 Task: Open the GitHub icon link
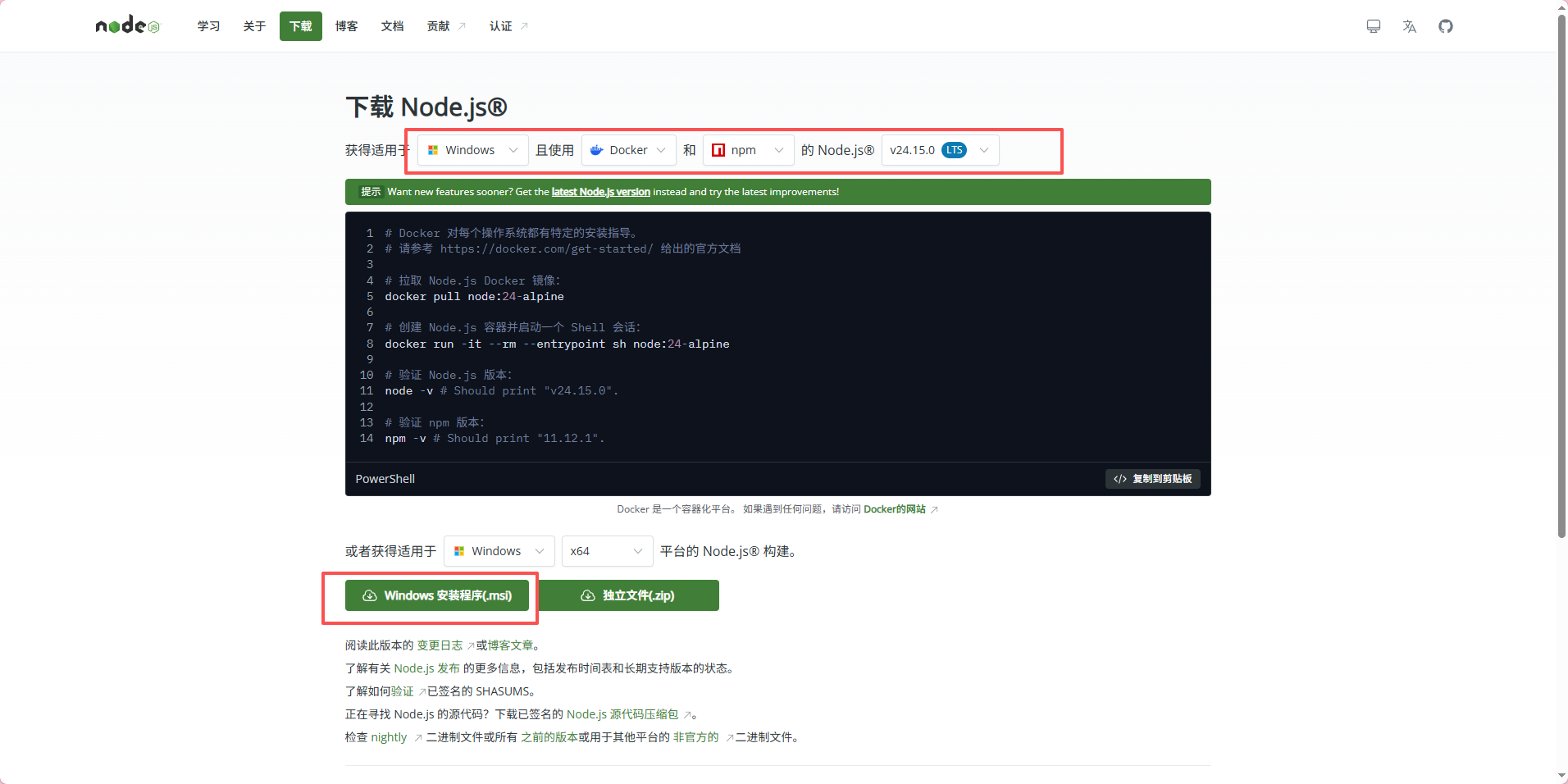tap(1446, 26)
